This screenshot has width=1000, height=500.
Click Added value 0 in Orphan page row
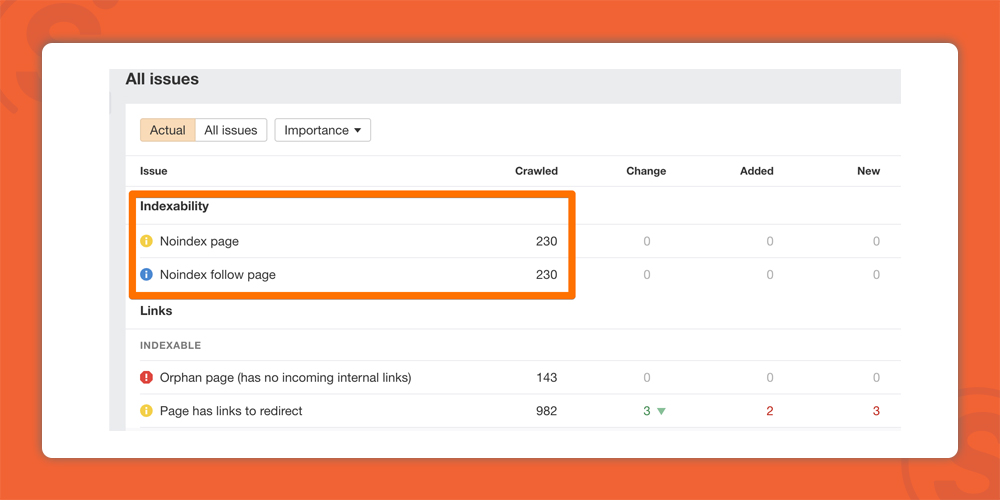pyautogui.click(x=770, y=378)
